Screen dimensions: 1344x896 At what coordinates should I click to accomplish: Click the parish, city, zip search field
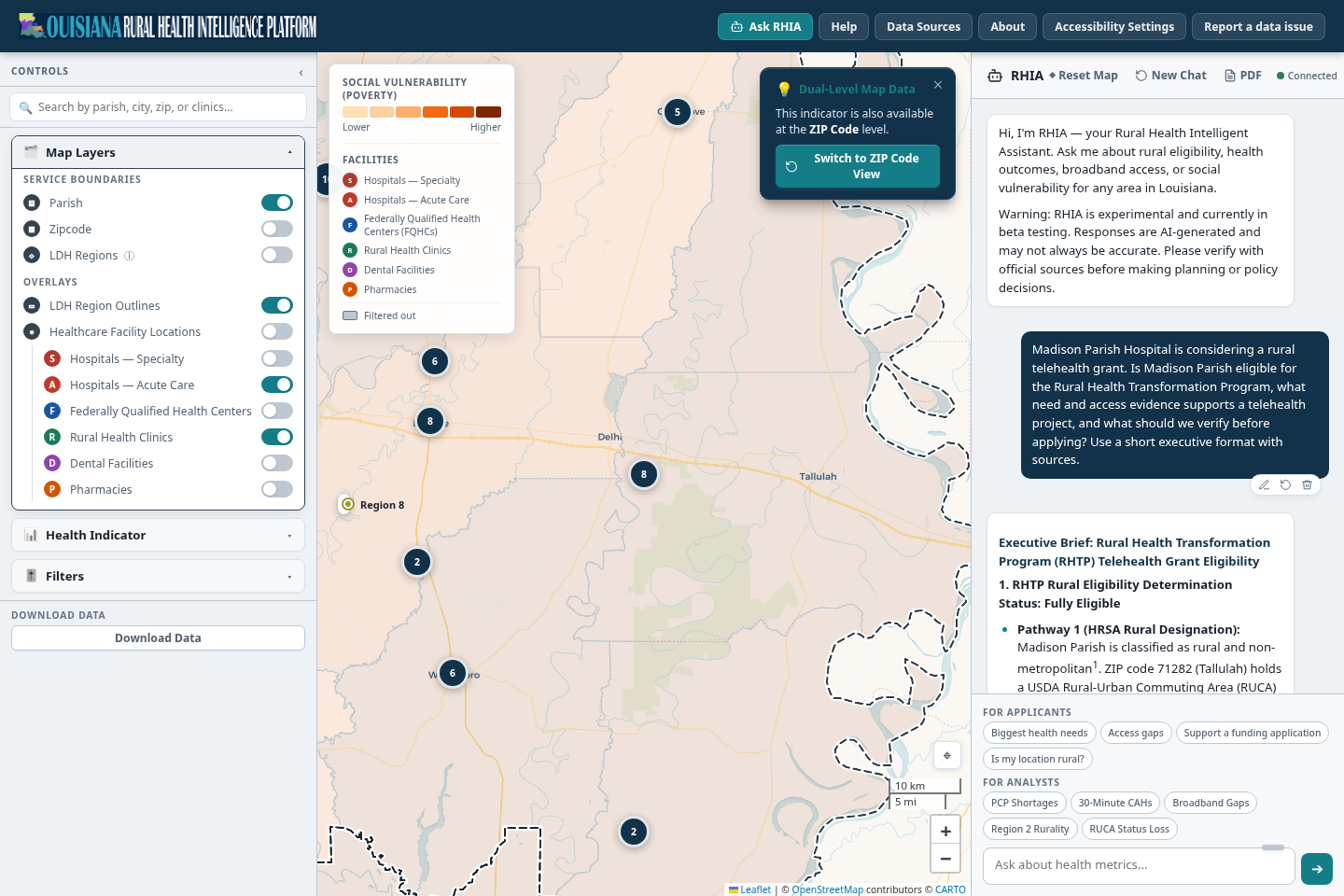coord(159,106)
